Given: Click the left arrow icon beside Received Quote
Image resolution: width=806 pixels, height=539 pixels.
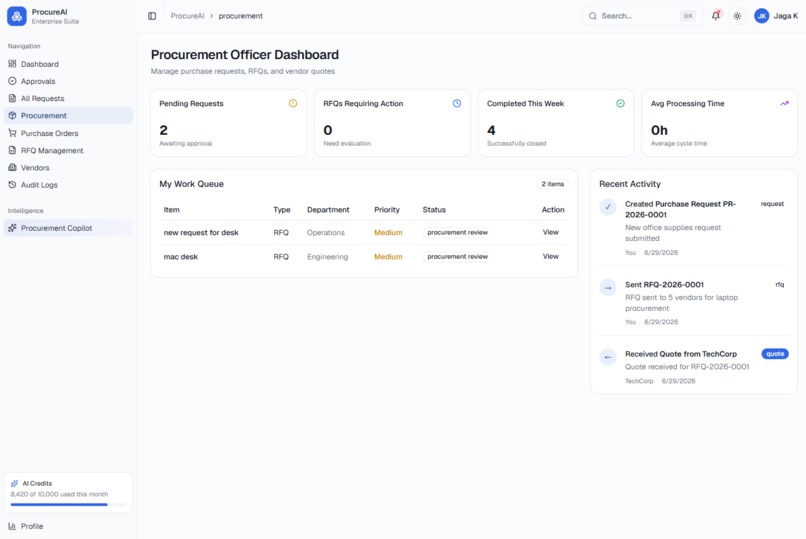Looking at the screenshot, I should (x=608, y=357).
